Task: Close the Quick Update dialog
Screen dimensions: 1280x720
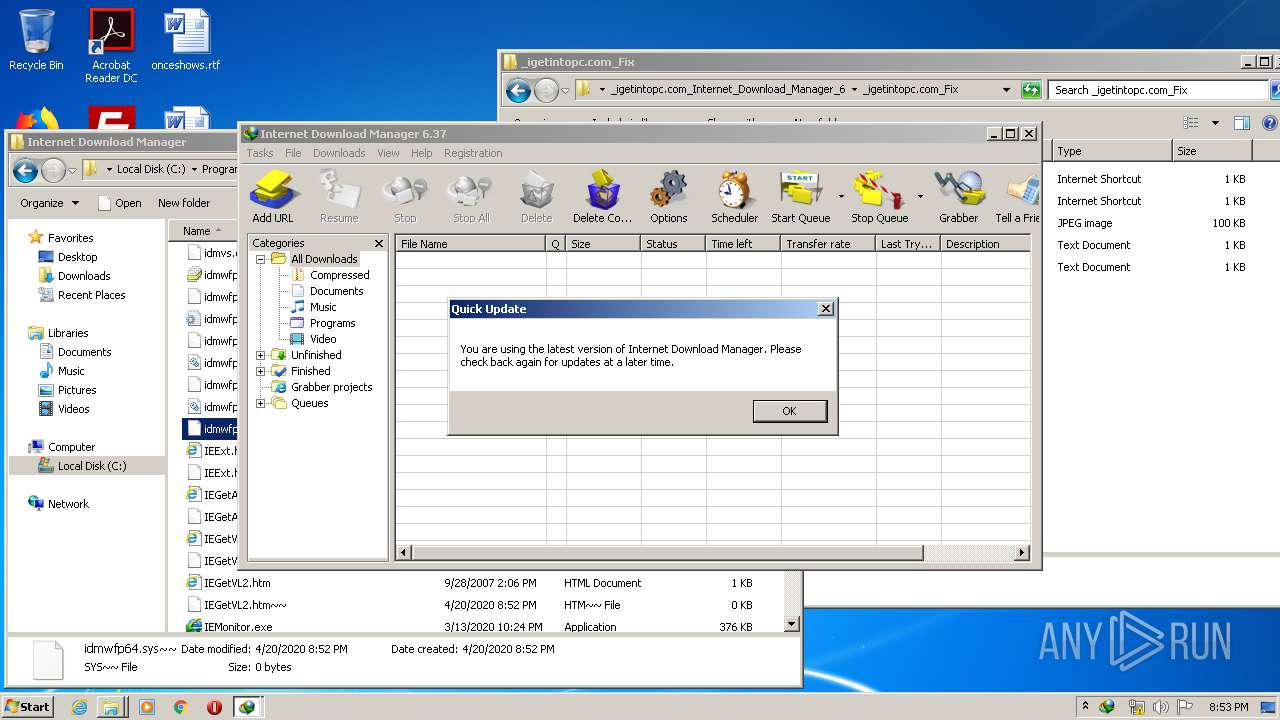Action: 825,309
